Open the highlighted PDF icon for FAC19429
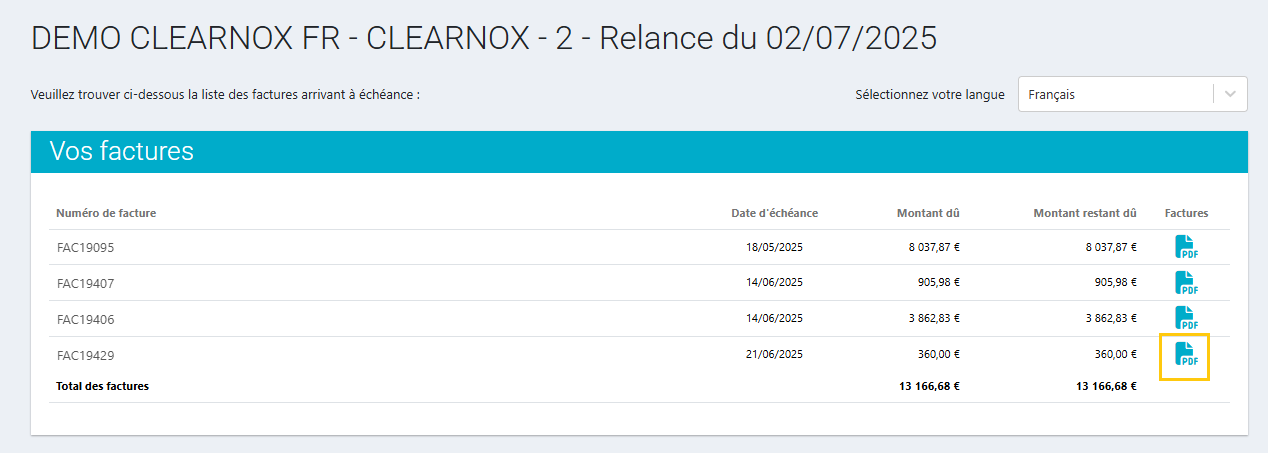The image size is (1268, 453). click(x=1185, y=355)
